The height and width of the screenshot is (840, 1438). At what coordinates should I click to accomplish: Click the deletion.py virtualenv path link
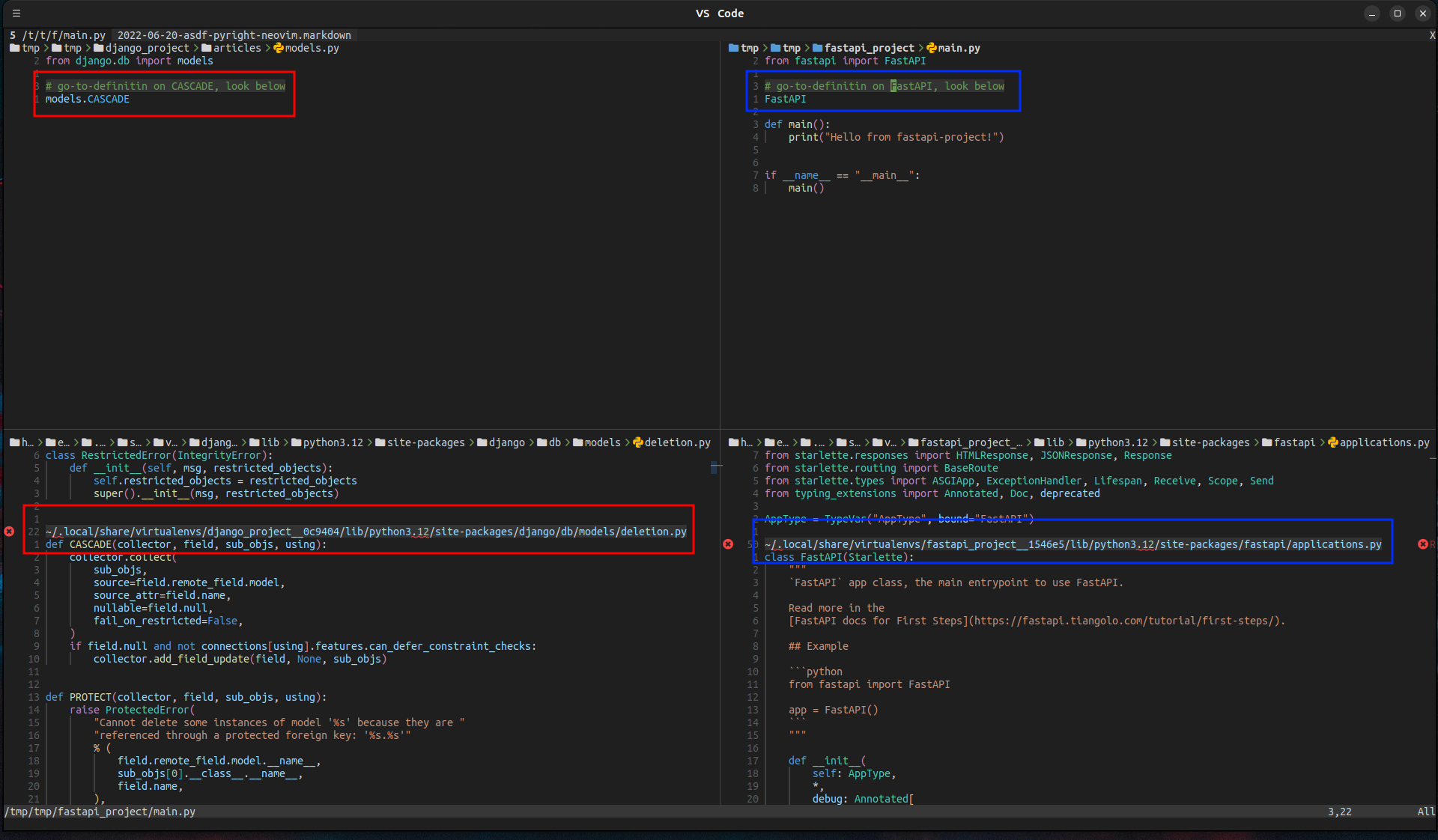(x=366, y=532)
